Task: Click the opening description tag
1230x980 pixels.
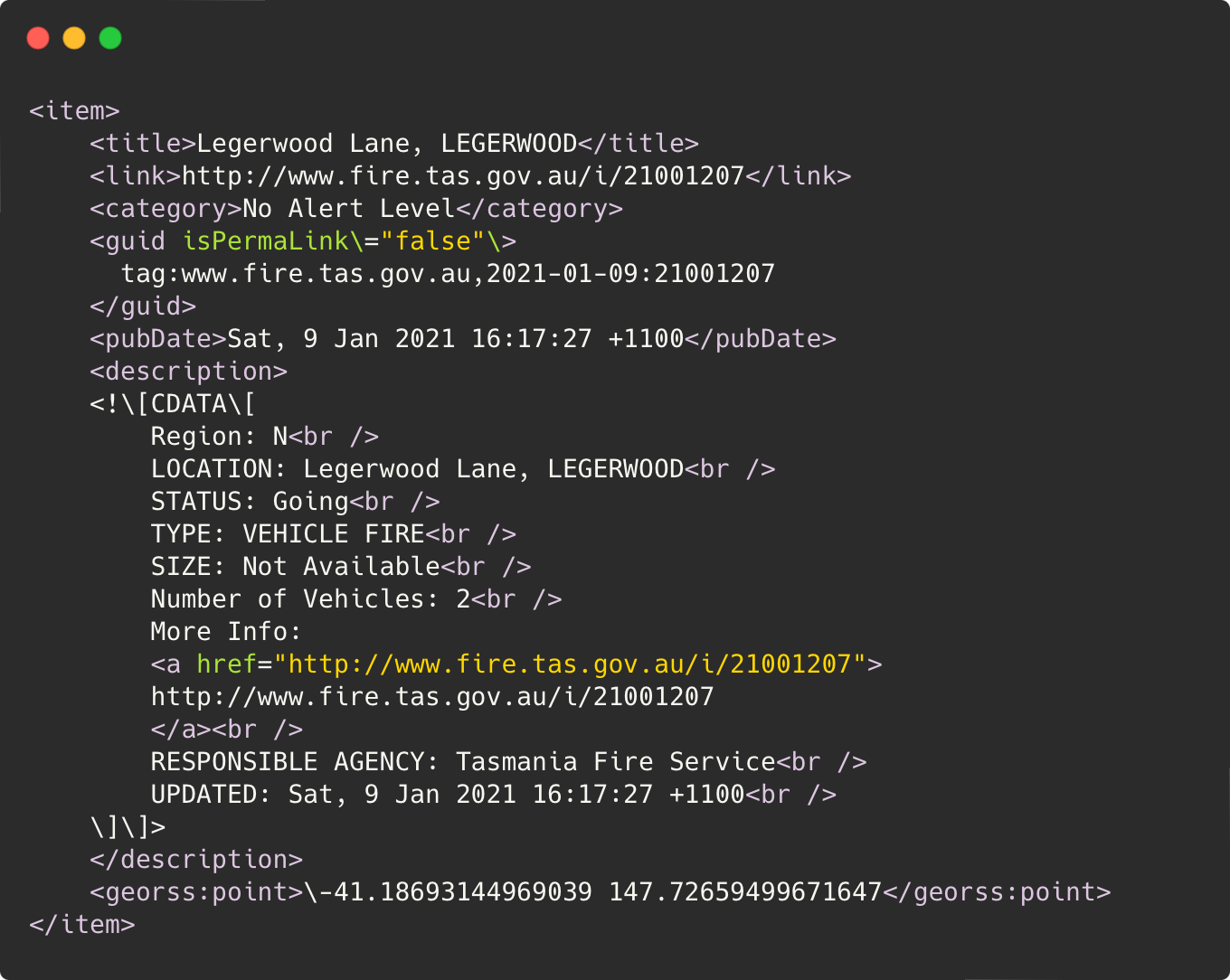Action: [188, 372]
